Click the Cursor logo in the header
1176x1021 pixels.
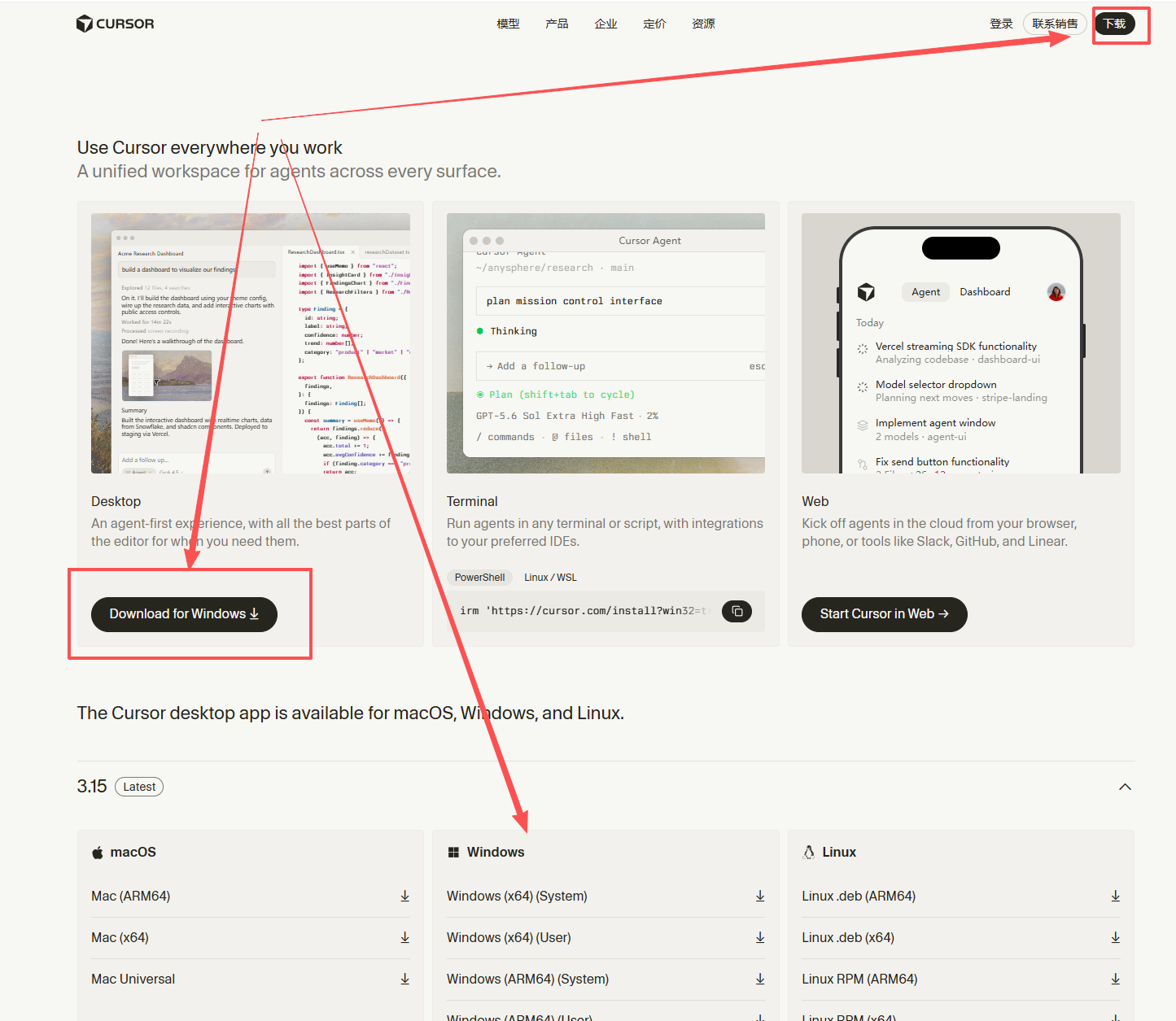point(115,24)
